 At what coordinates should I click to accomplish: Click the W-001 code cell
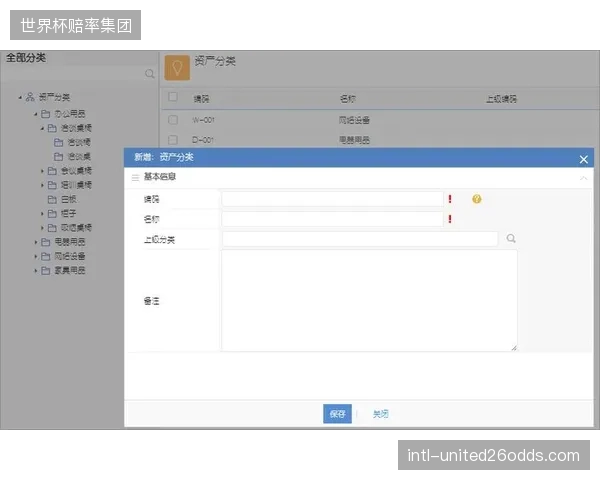pyautogui.click(x=203, y=120)
